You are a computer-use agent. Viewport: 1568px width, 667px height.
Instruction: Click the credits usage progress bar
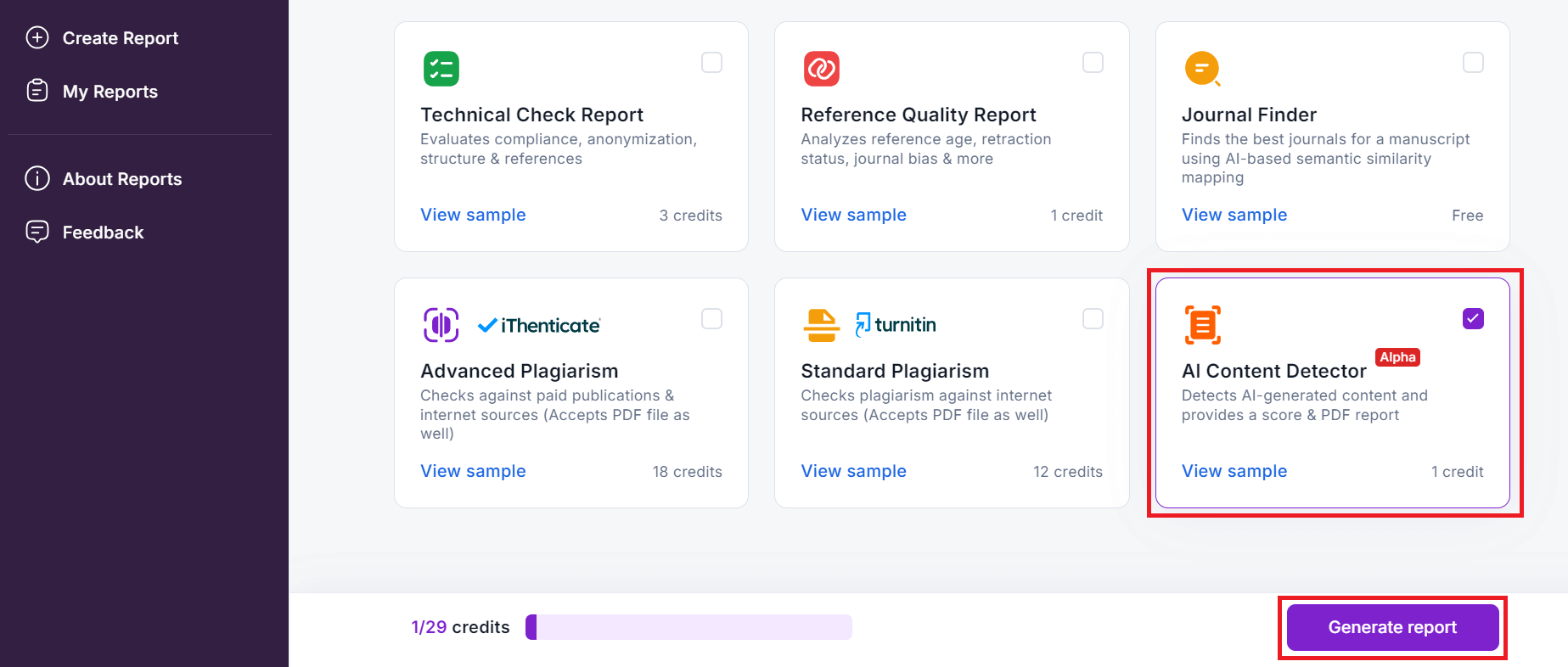pyautogui.click(x=688, y=627)
